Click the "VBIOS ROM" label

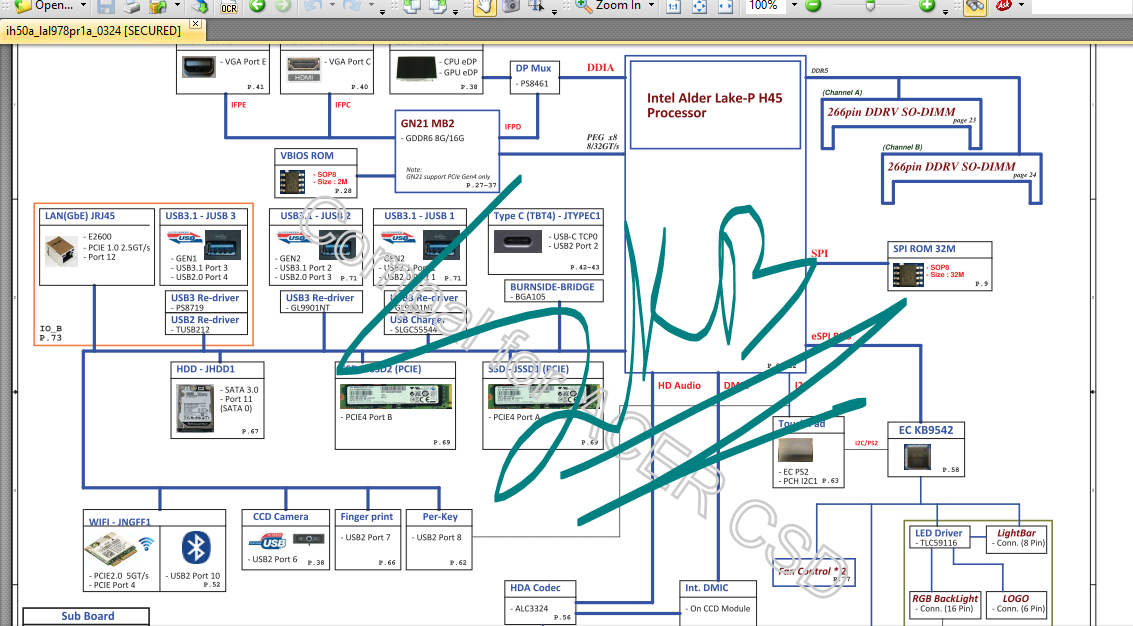pos(307,155)
